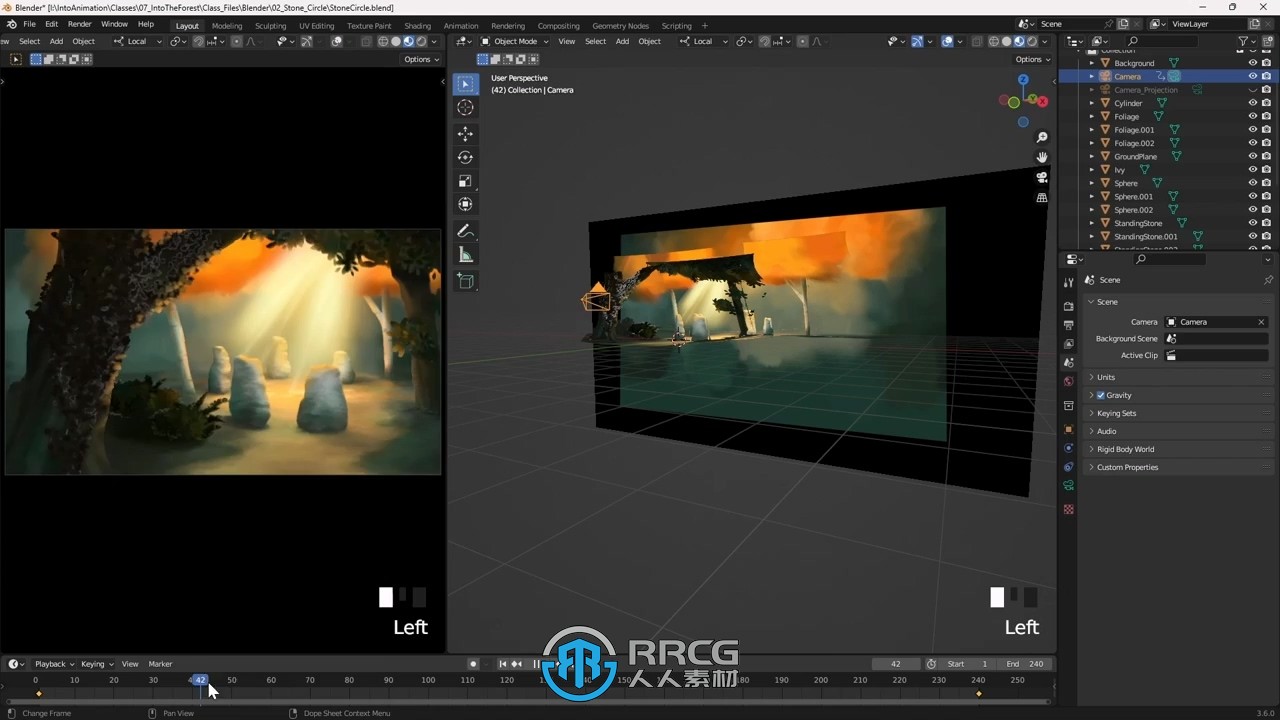1280x720 pixels.
Task: Expand the Keying Sets panel
Action: [x=1177, y=413]
